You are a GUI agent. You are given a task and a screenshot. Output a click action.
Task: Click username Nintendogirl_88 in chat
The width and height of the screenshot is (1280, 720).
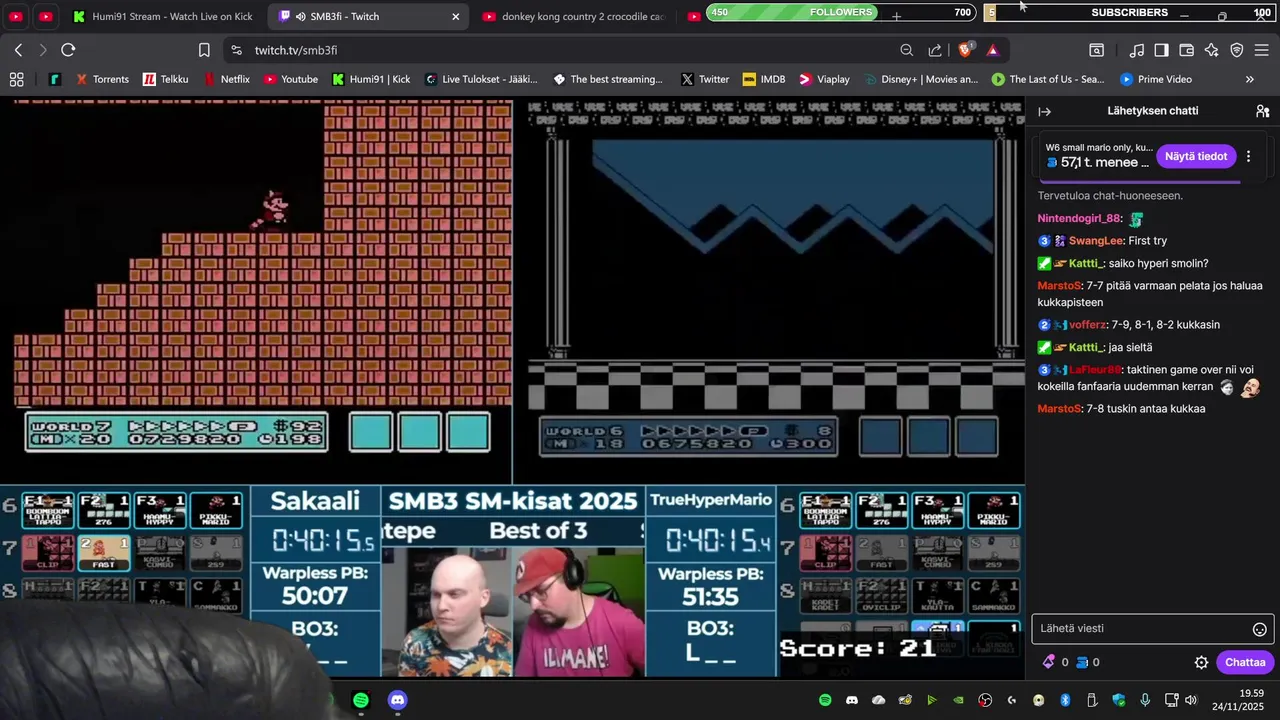coord(1080,218)
